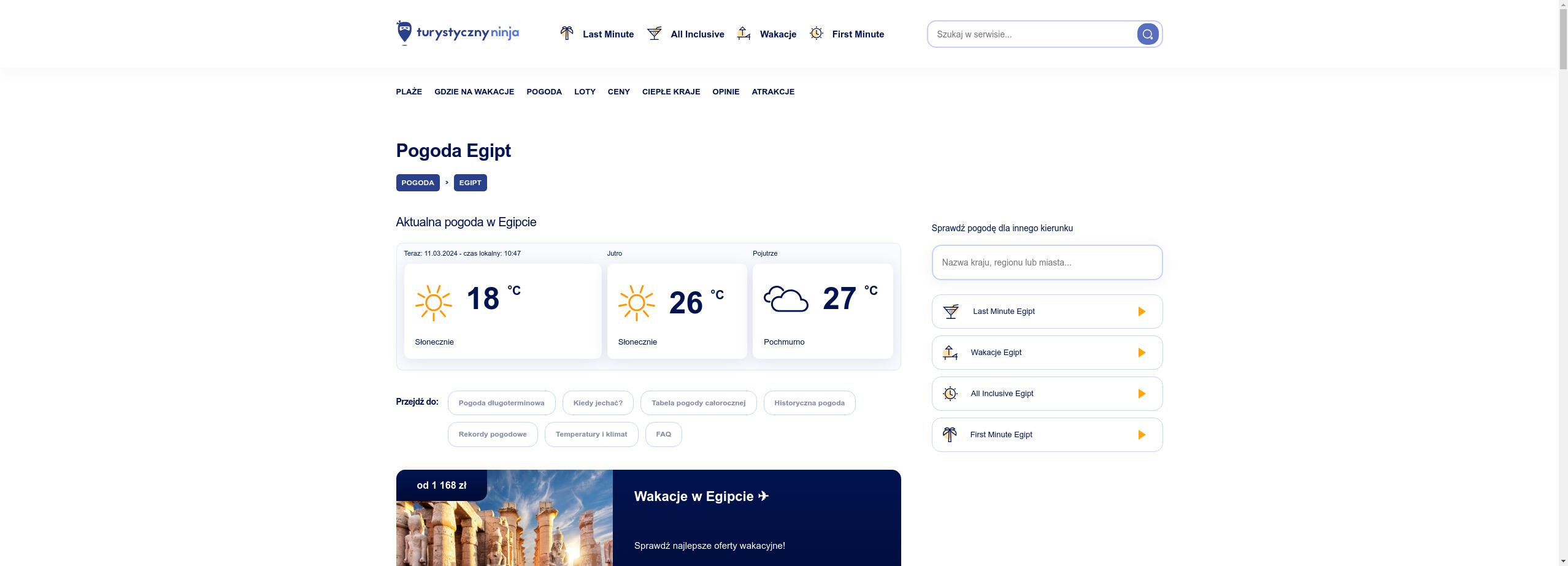Click the cocktail glass icon beside All Inclusive
Screen dimensions: 1568x566
pyautogui.click(x=654, y=34)
